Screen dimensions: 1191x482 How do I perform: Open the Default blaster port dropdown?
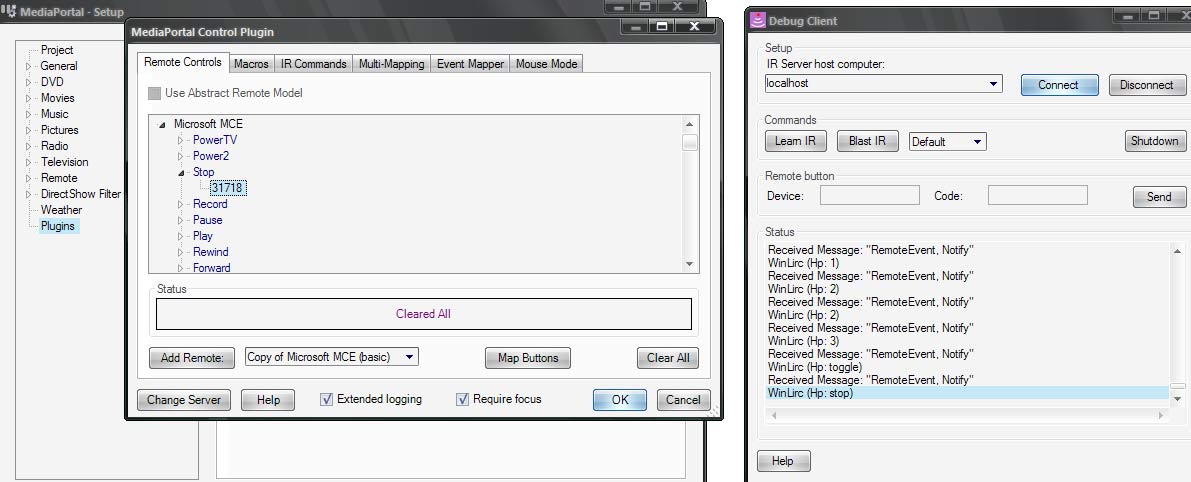[976, 142]
